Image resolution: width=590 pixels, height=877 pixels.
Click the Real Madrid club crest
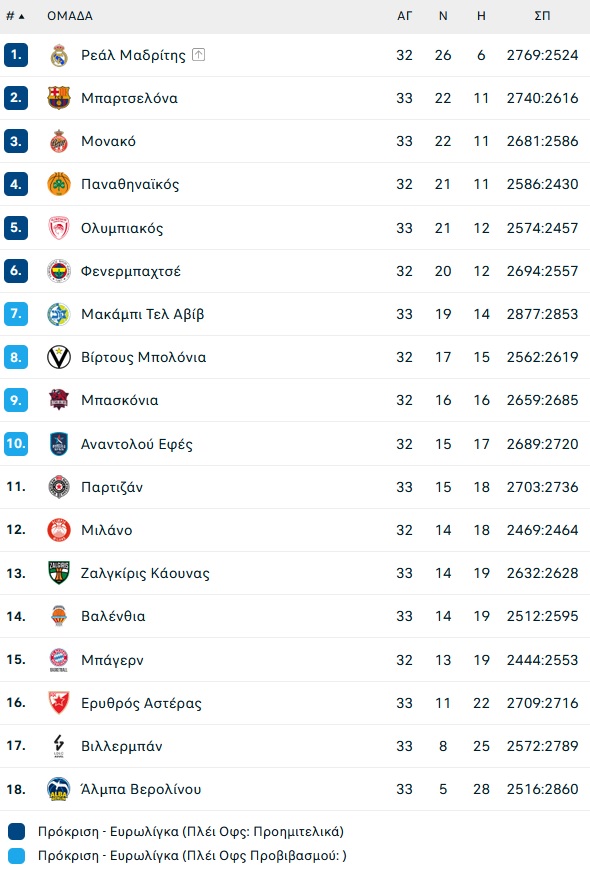(x=59, y=55)
